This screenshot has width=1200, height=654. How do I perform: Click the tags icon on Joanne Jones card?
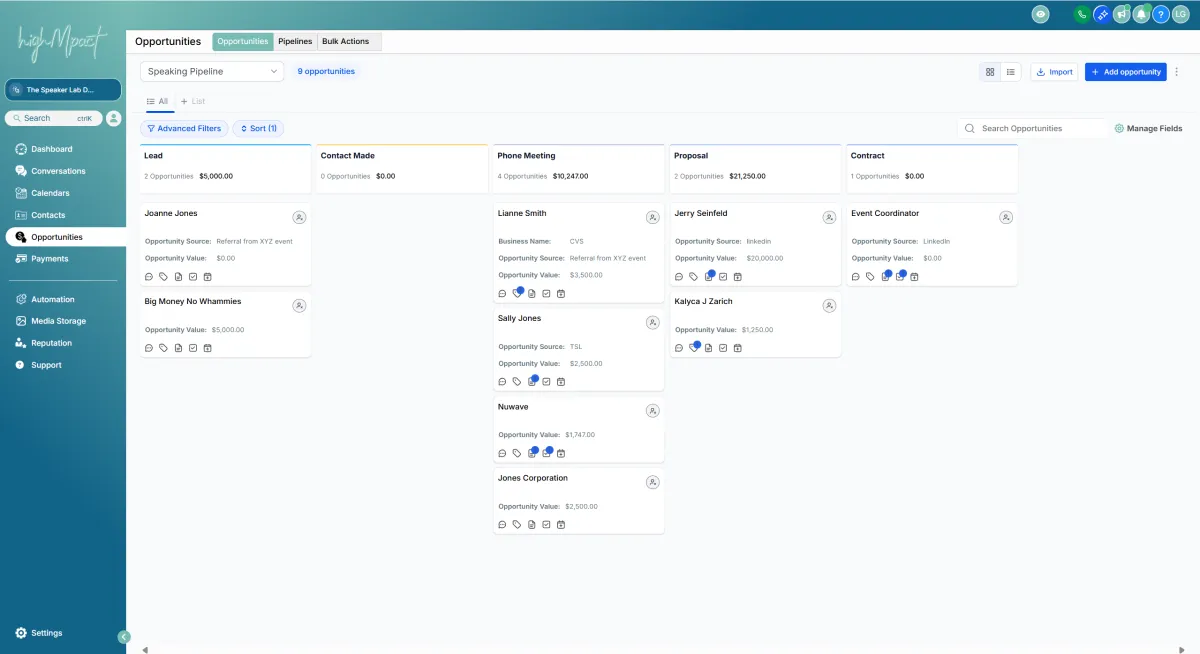(163, 277)
